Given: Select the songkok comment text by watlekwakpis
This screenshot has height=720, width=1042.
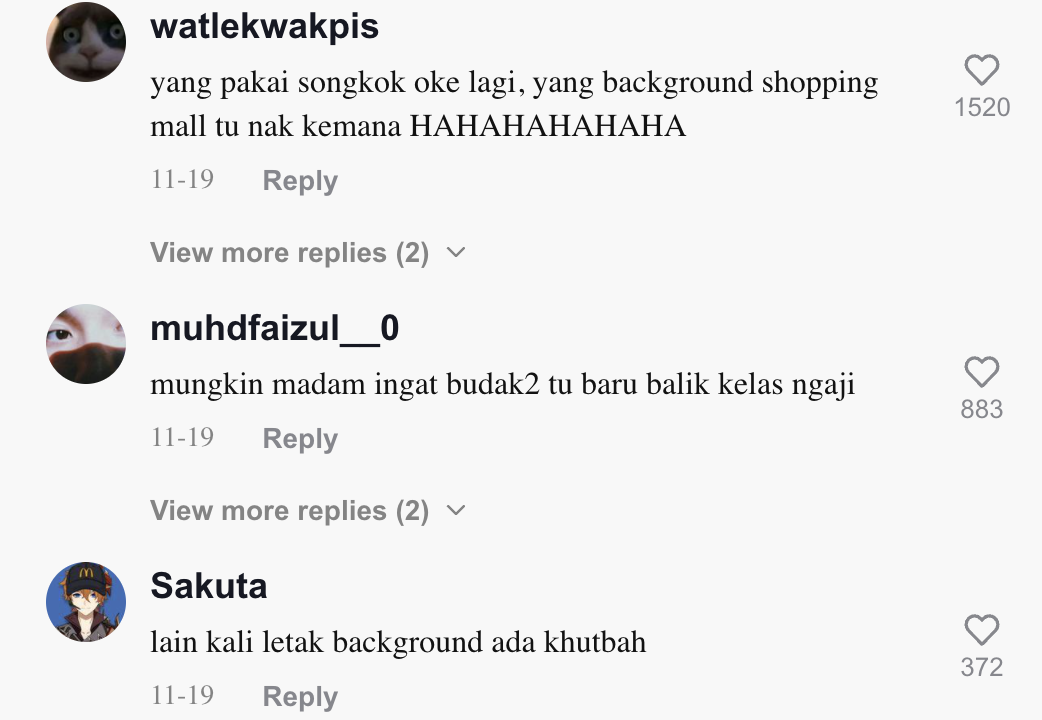Looking at the screenshot, I should click(x=514, y=104).
